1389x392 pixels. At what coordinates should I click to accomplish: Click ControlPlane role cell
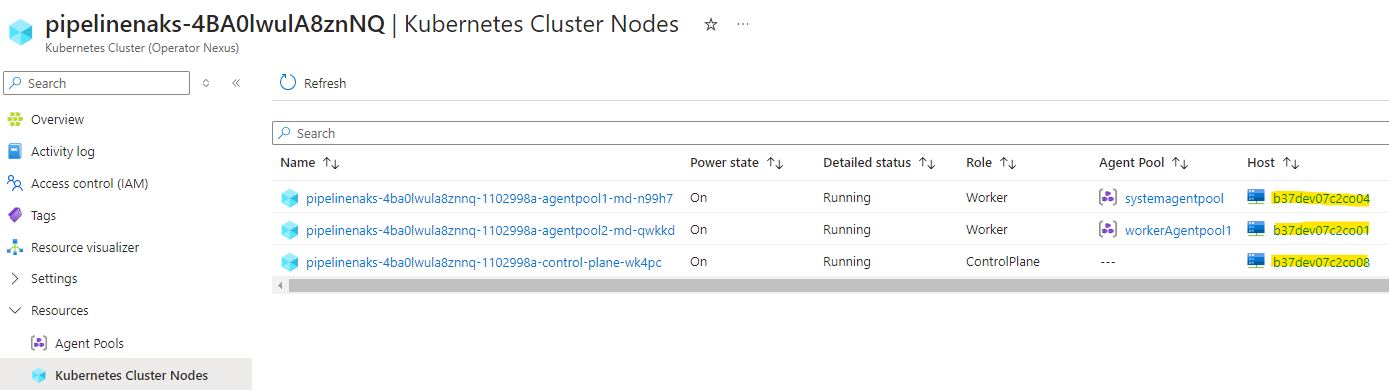(1003, 262)
